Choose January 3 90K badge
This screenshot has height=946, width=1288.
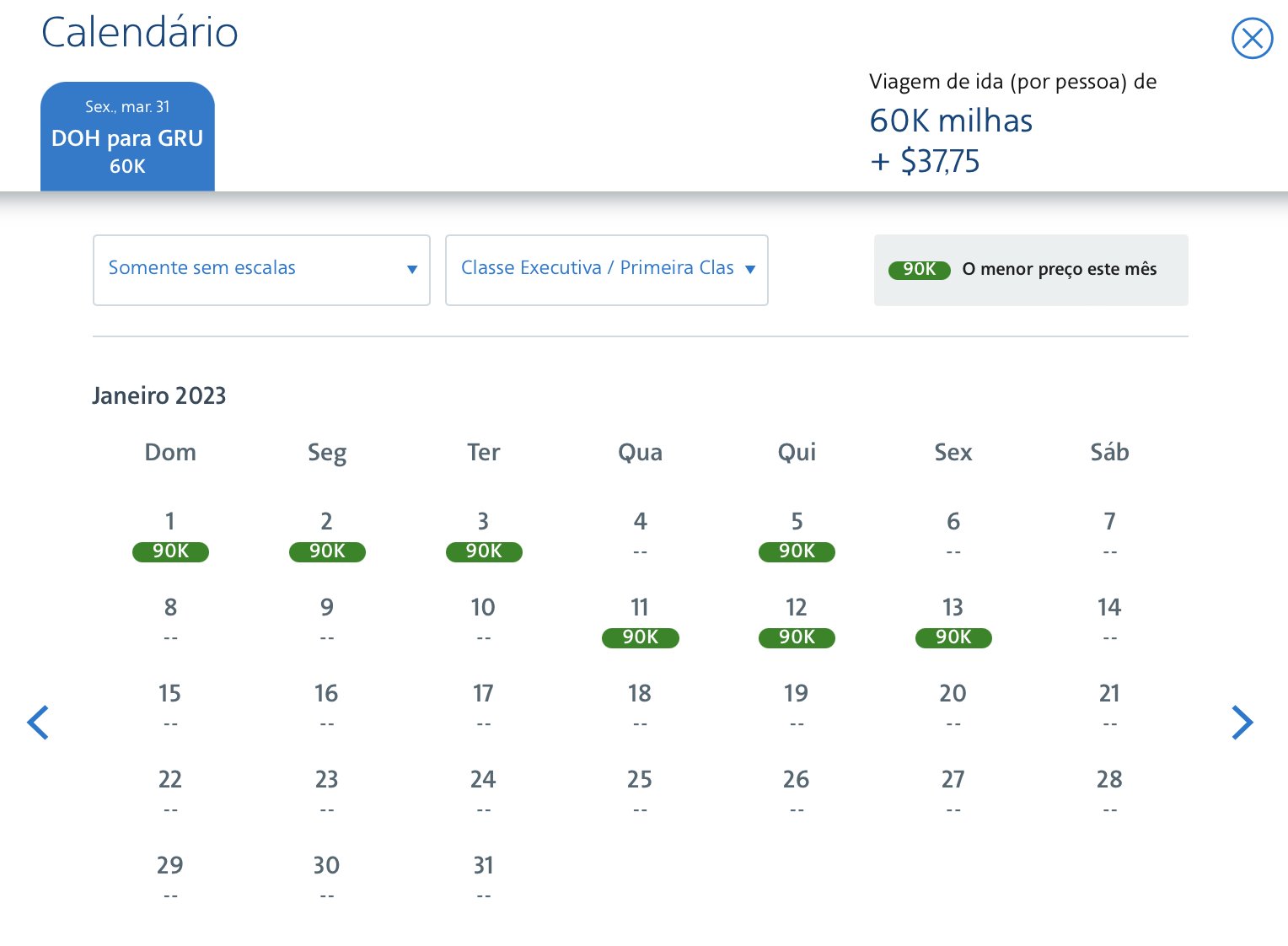tap(484, 551)
